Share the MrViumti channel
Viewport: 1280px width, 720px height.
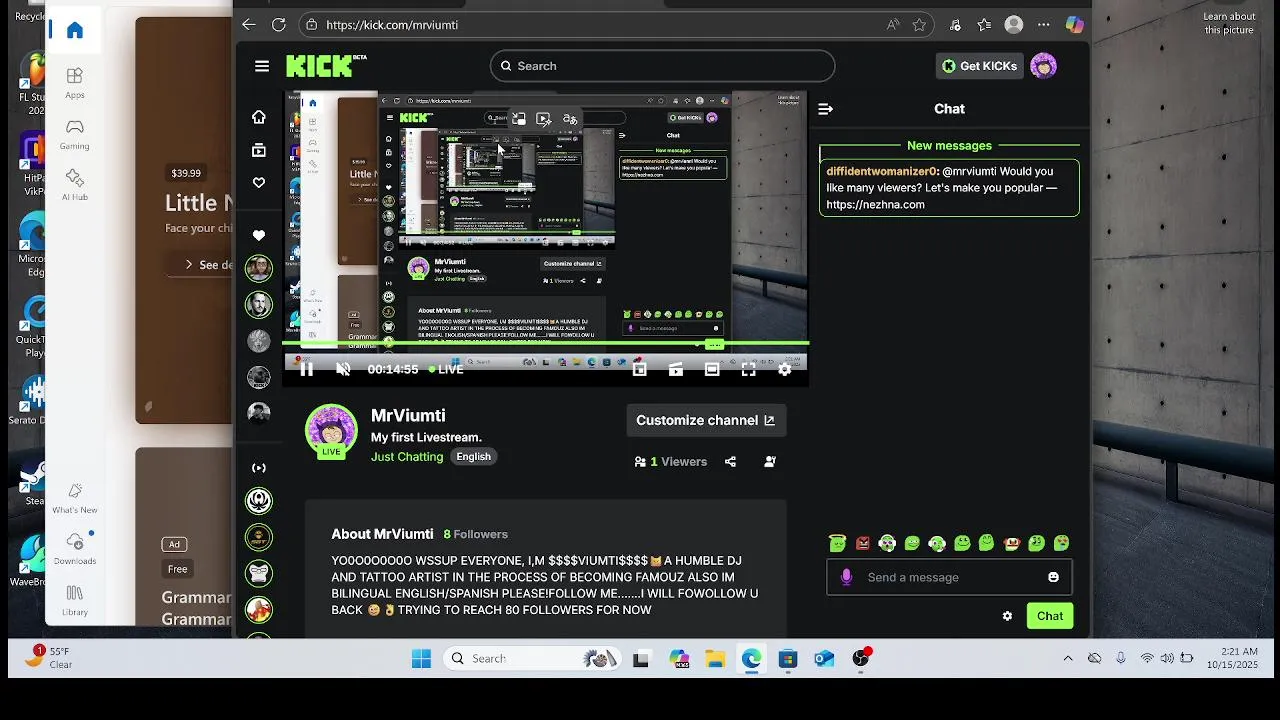(x=730, y=462)
